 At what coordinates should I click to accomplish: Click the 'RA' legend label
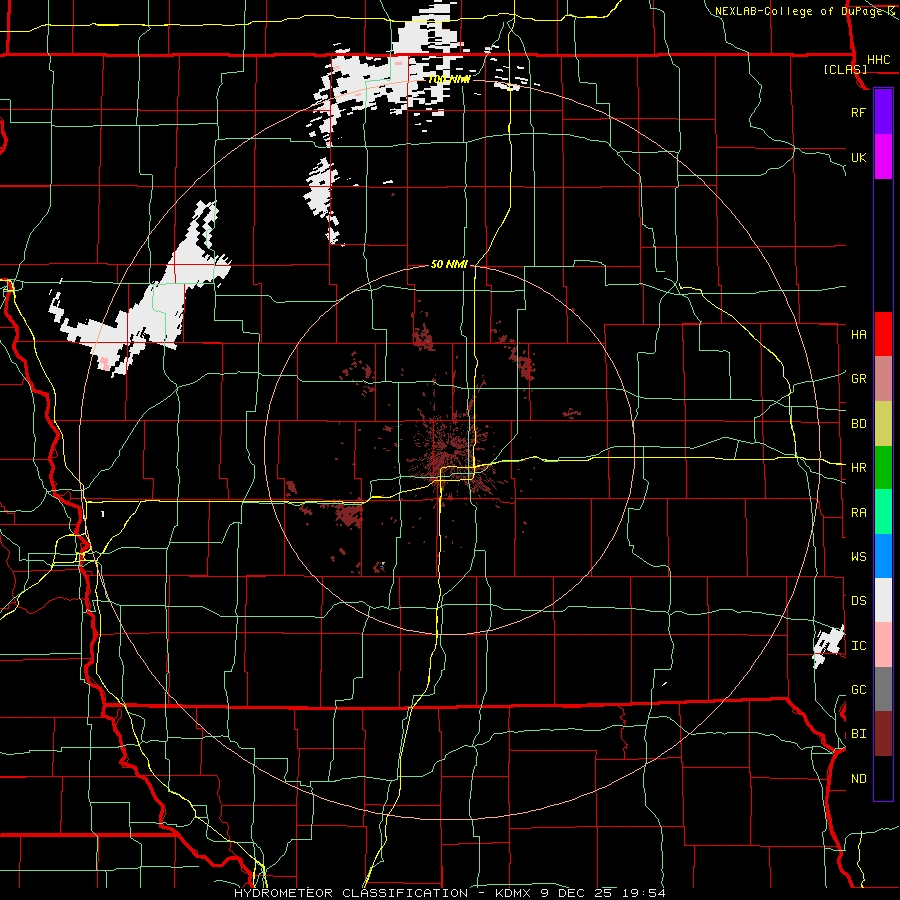(x=859, y=513)
